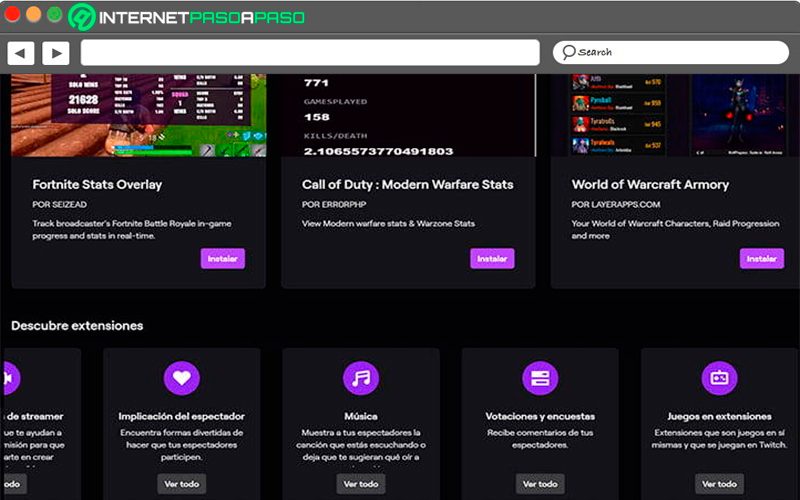Click the Descubre extensiones heading

[x=77, y=326]
